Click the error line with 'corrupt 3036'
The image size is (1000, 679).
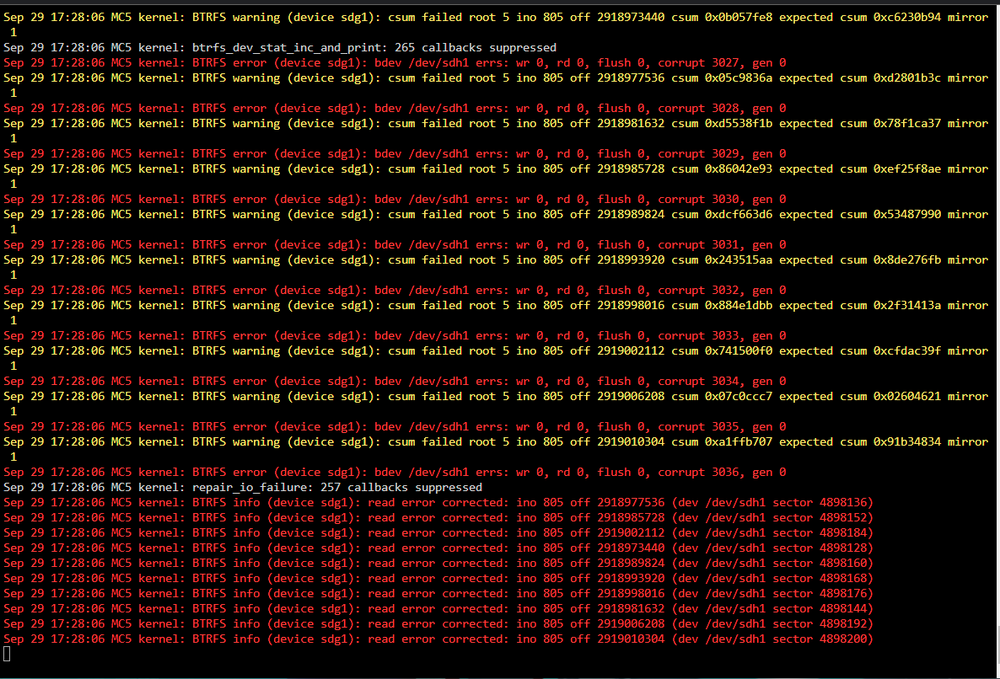coord(395,472)
